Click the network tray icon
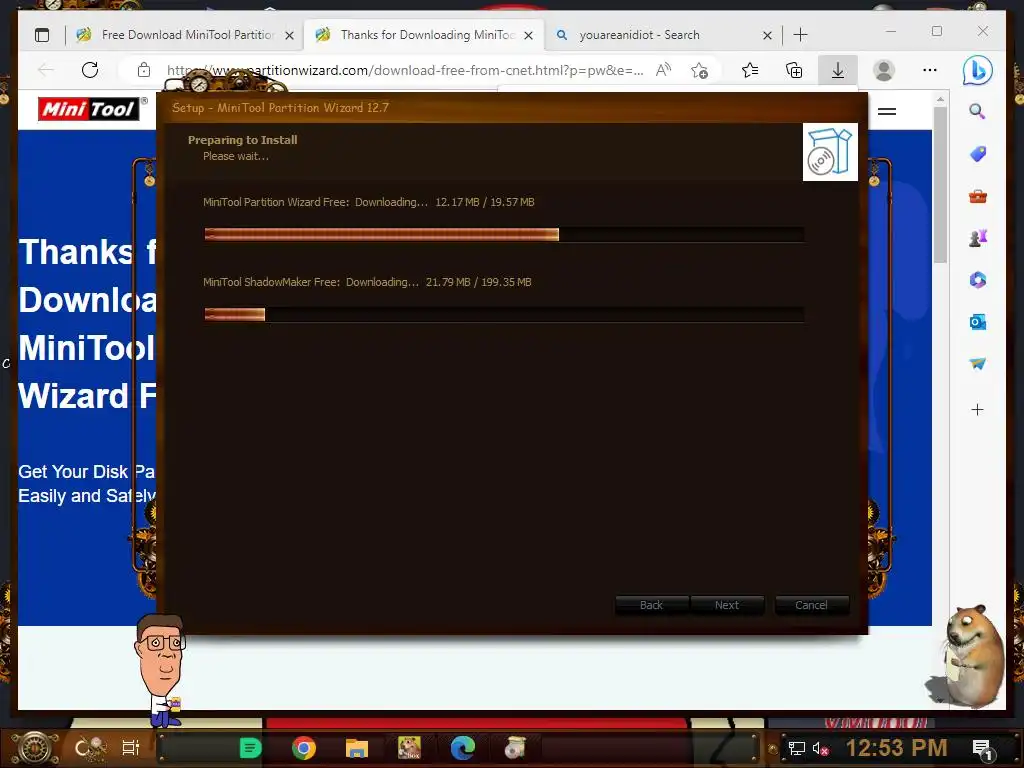 796,748
